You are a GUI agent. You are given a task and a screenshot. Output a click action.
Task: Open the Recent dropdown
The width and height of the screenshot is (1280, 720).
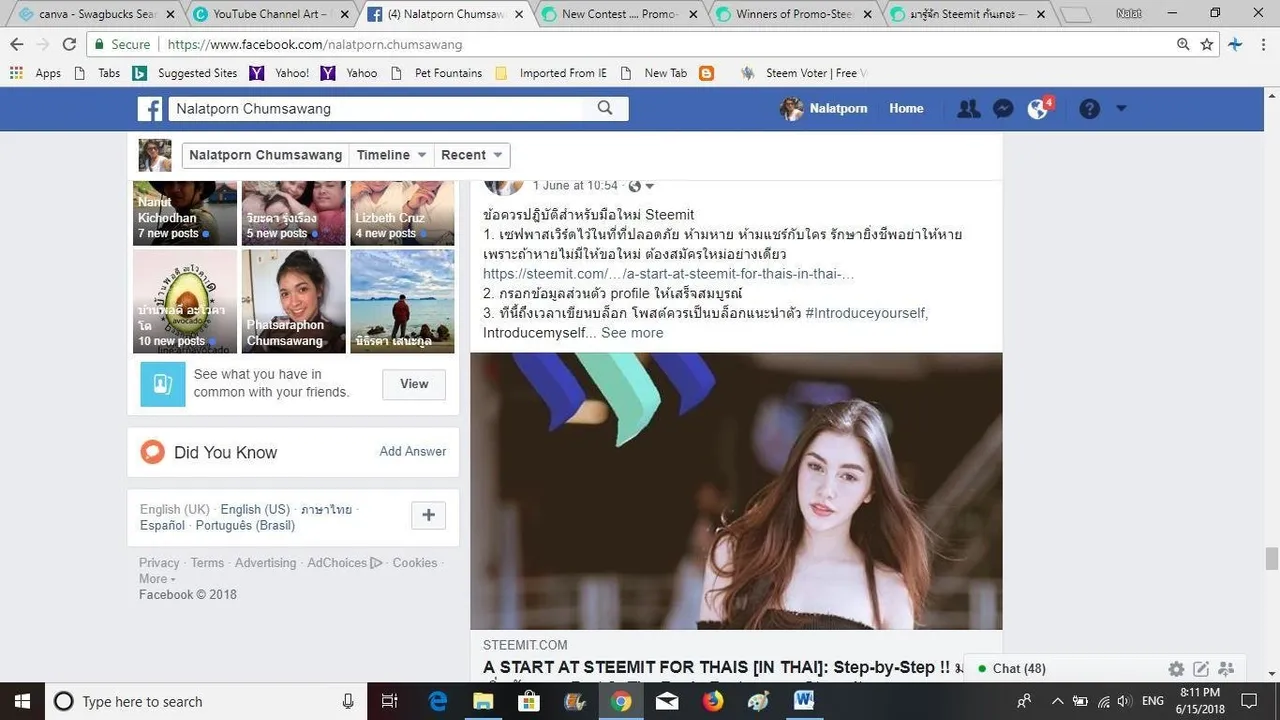click(x=472, y=155)
